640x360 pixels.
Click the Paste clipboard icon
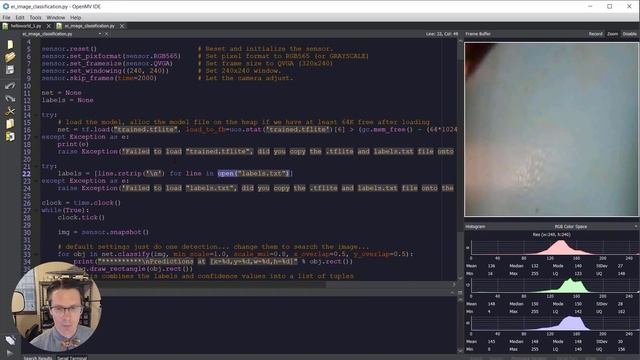pyautogui.click(x=10, y=136)
